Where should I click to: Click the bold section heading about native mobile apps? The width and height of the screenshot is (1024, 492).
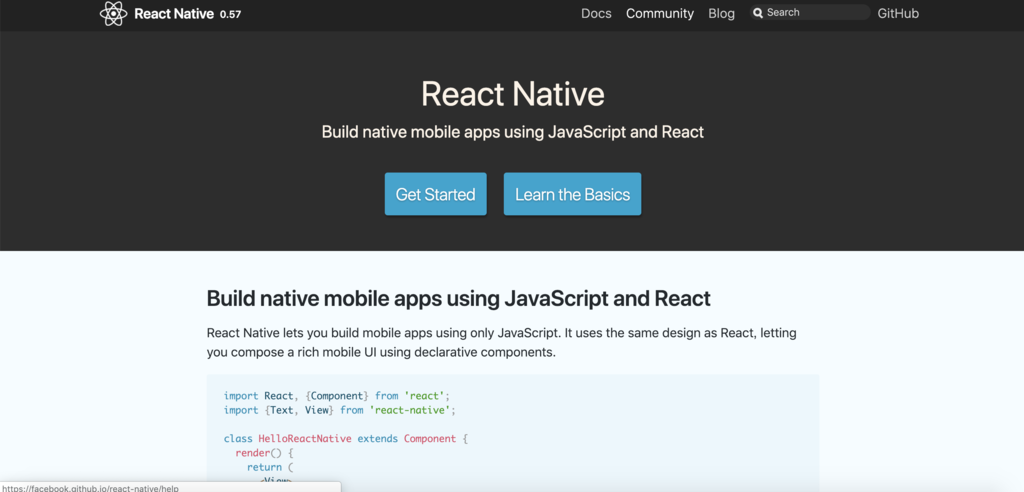tap(458, 299)
